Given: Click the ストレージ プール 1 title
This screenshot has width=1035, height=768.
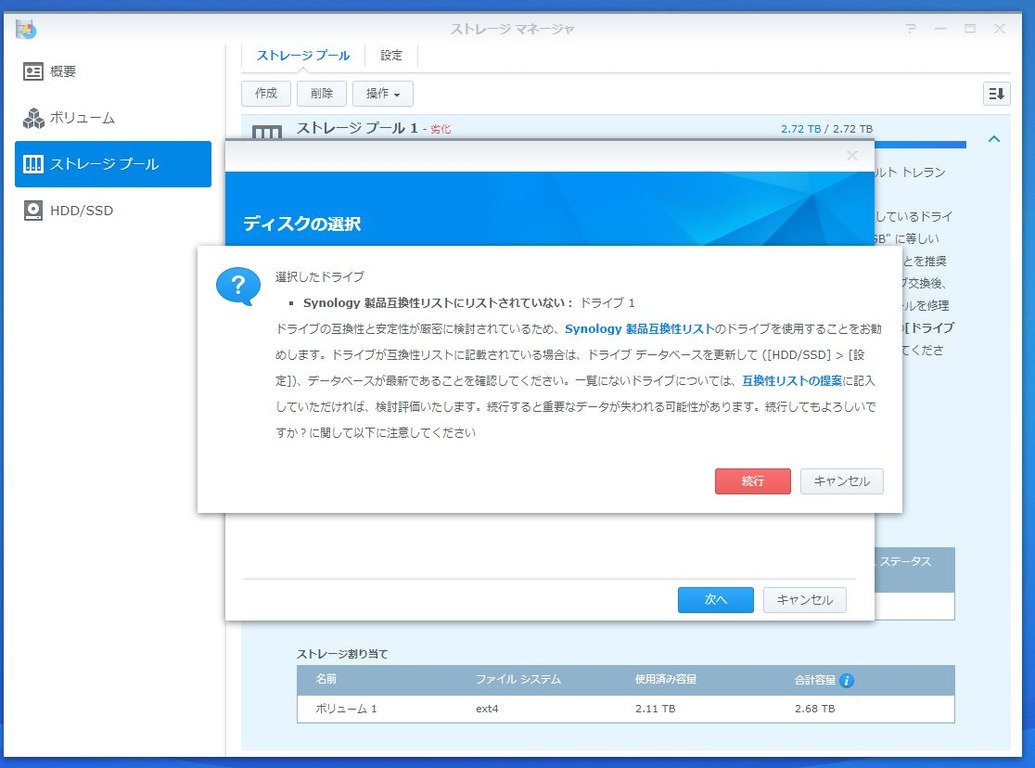Looking at the screenshot, I should pos(357,128).
